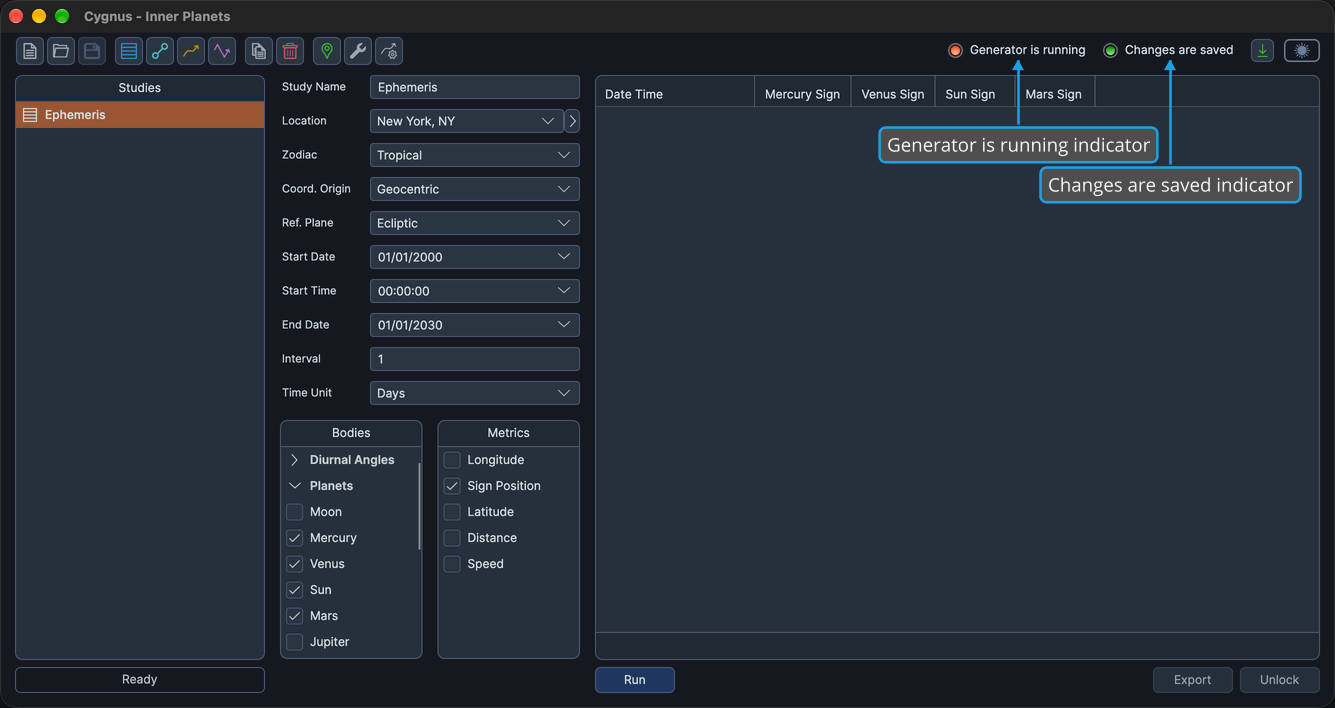The width and height of the screenshot is (1335, 708).
Task: Click the Studies panel header
Action: 140,88
